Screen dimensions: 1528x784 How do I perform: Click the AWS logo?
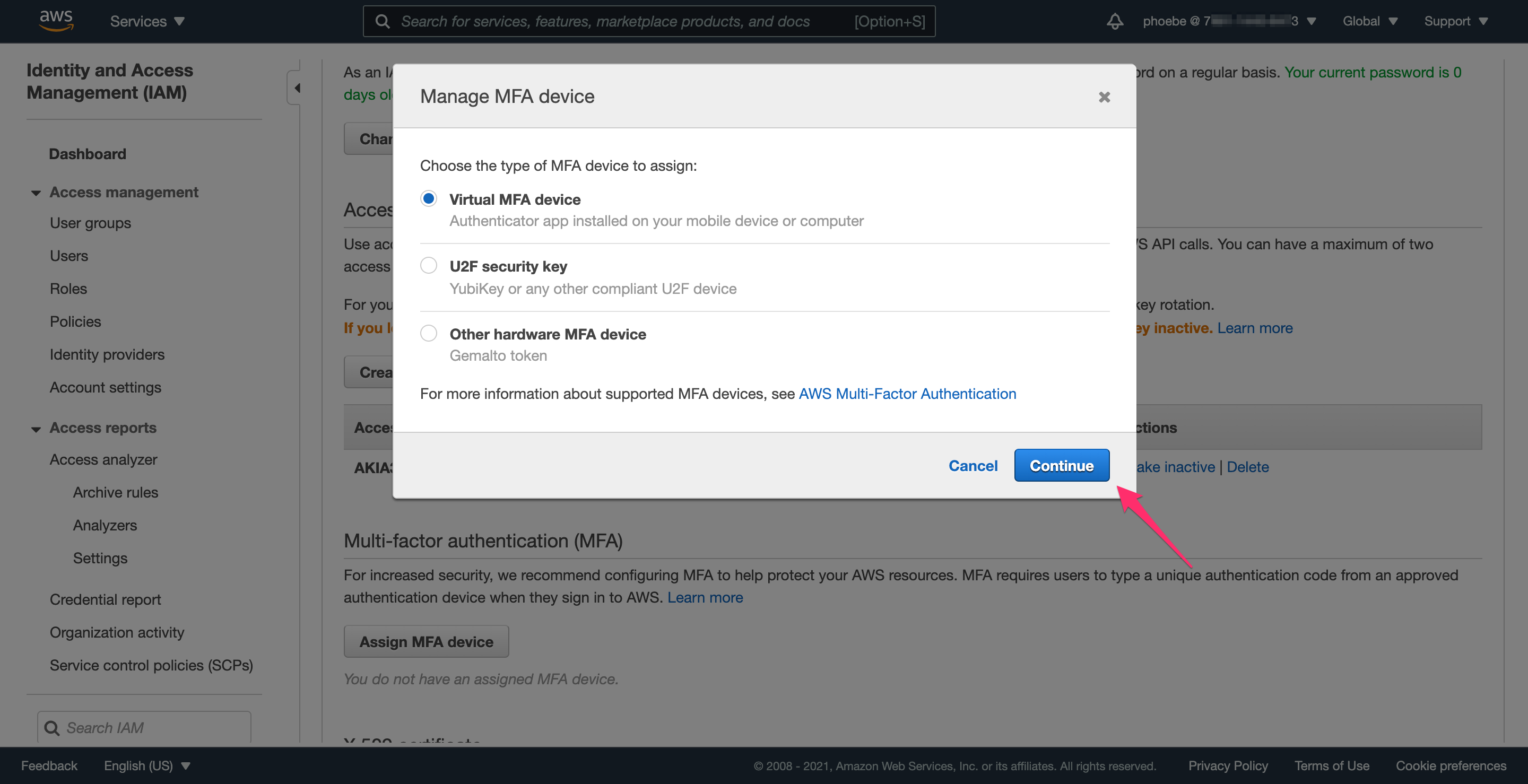[x=56, y=21]
